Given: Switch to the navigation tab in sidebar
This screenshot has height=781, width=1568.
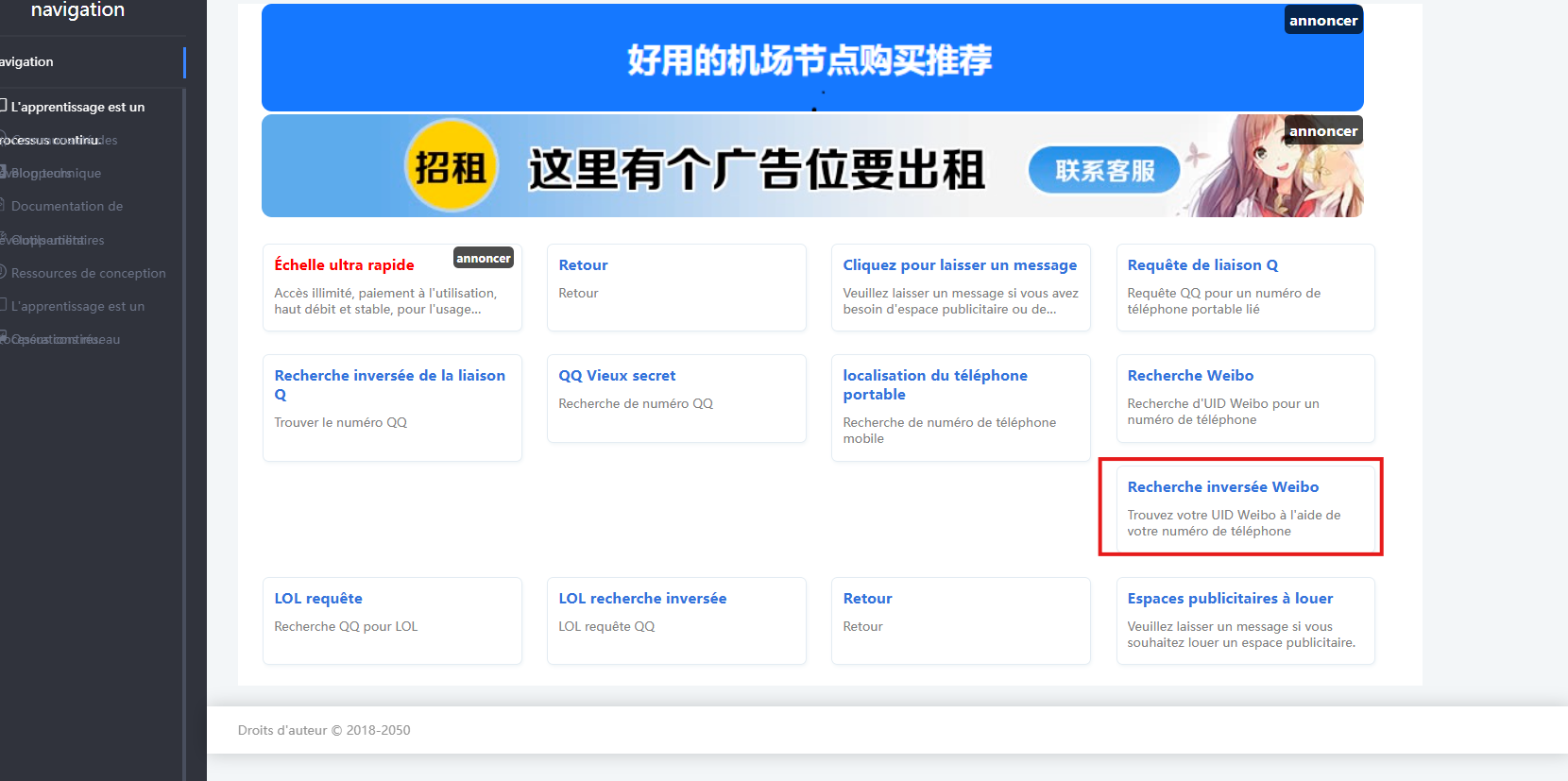Looking at the screenshot, I should 28,62.
